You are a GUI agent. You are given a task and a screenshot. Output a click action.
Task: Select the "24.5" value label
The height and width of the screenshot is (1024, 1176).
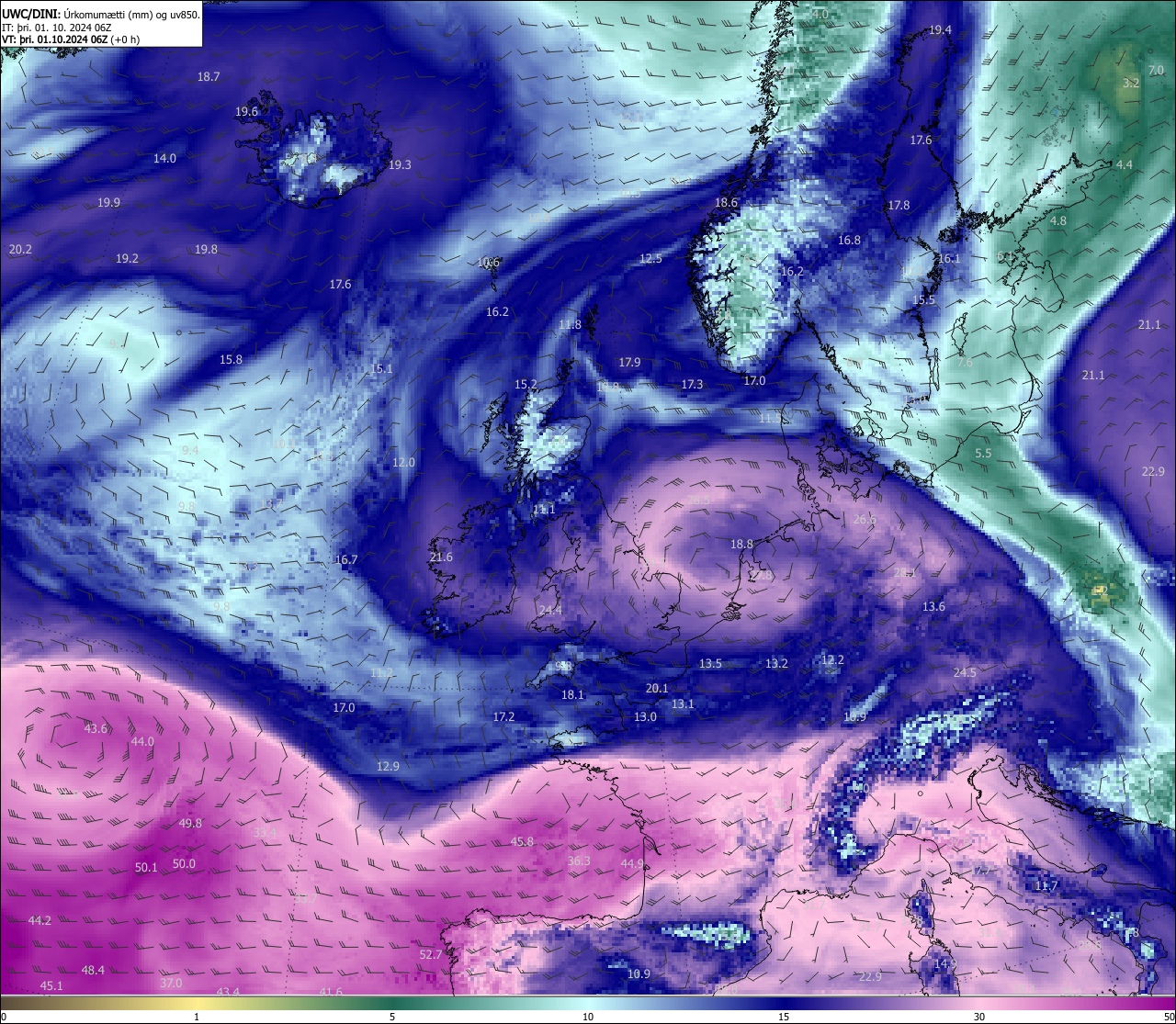[965, 673]
